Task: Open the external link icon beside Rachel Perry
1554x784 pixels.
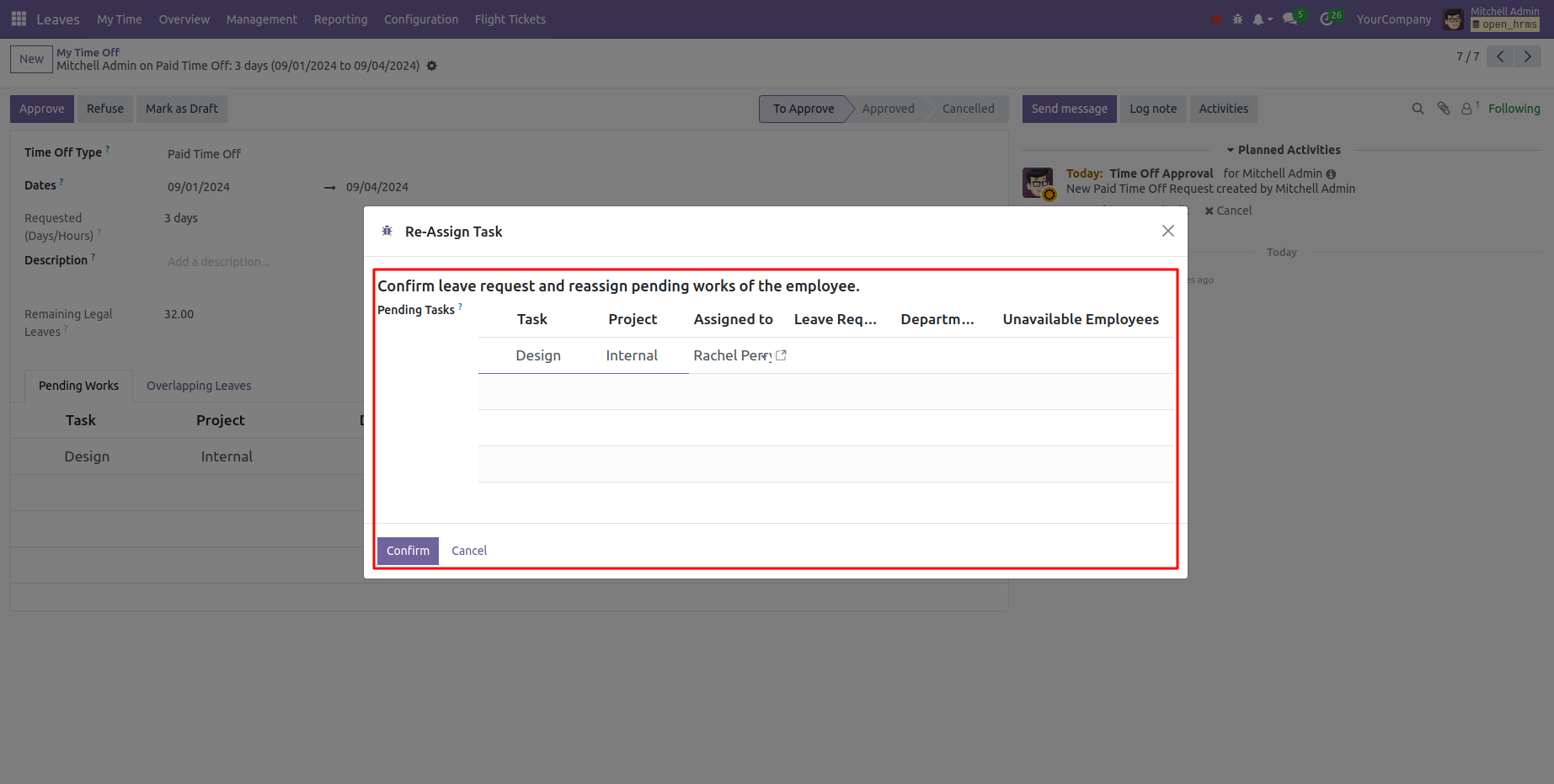Action: (781, 355)
